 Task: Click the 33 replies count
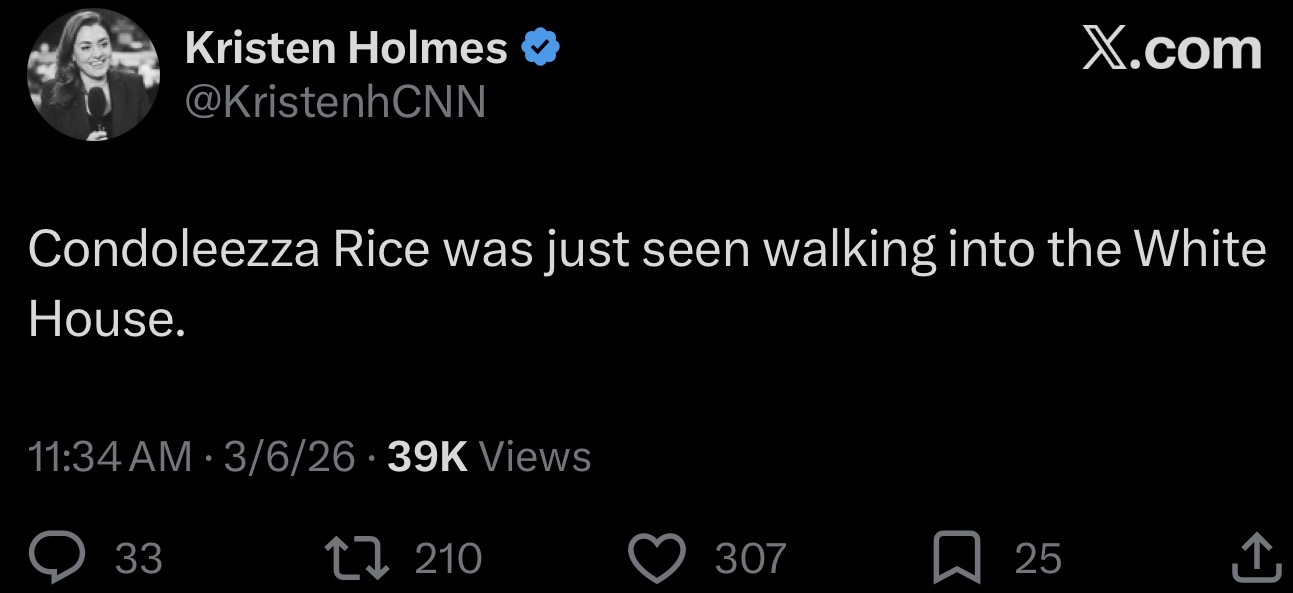pyautogui.click(x=138, y=558)
